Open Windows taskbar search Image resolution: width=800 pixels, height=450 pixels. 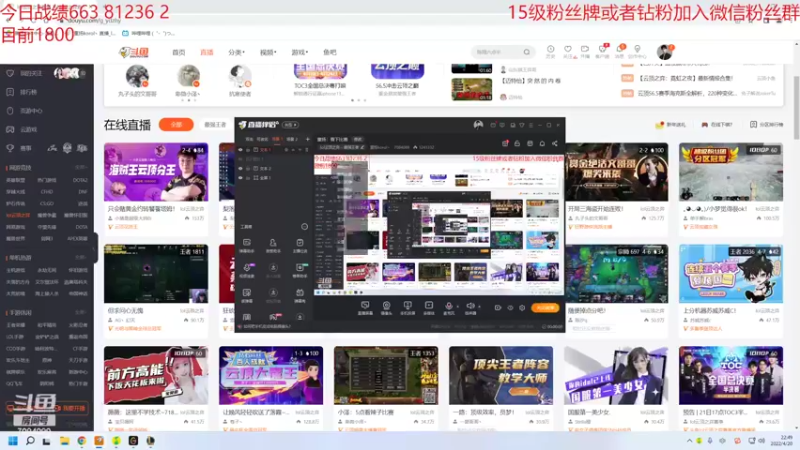[30, 441]
